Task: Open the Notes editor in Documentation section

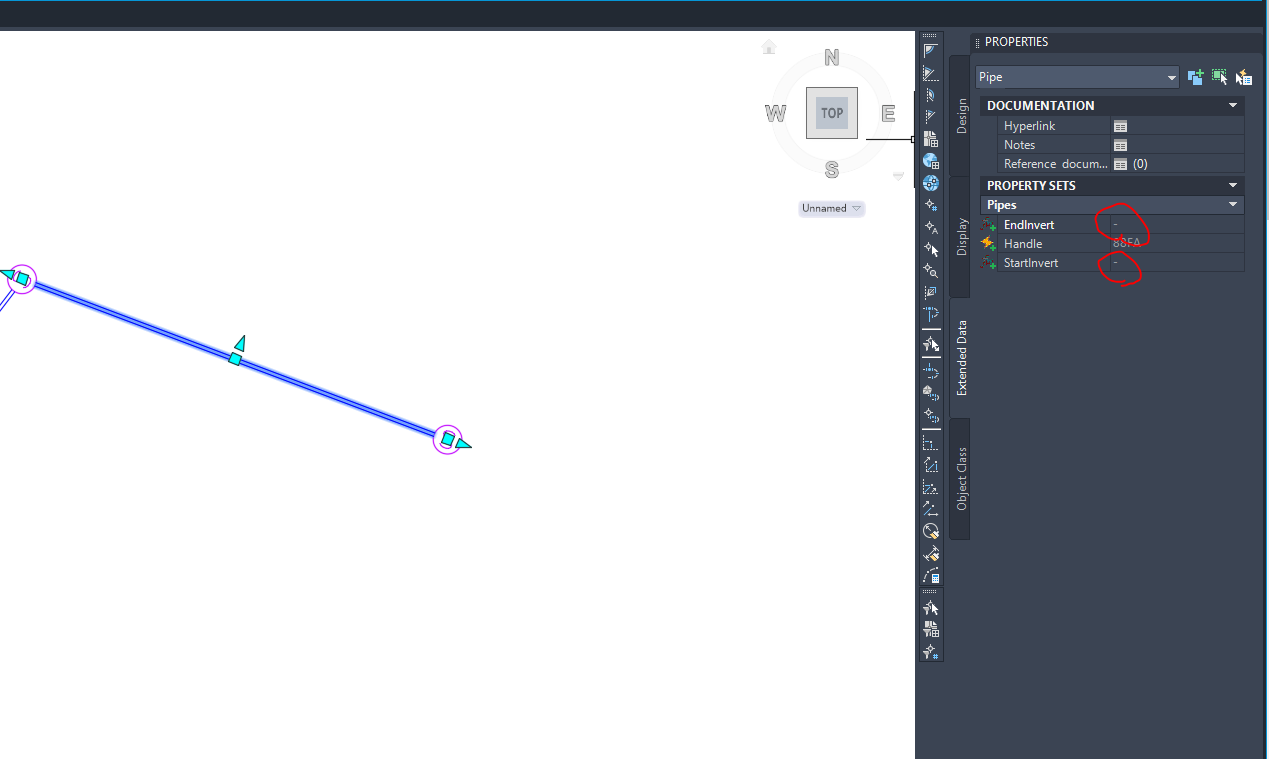Action: 1120,144
